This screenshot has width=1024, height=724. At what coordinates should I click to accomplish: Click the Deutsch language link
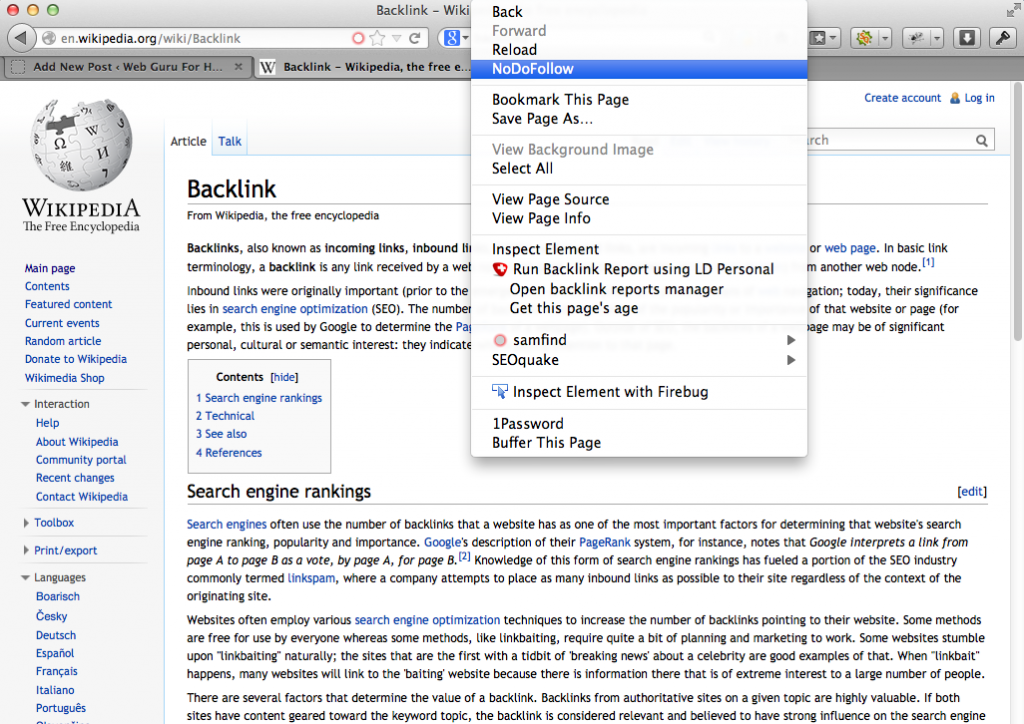point(56,635)
